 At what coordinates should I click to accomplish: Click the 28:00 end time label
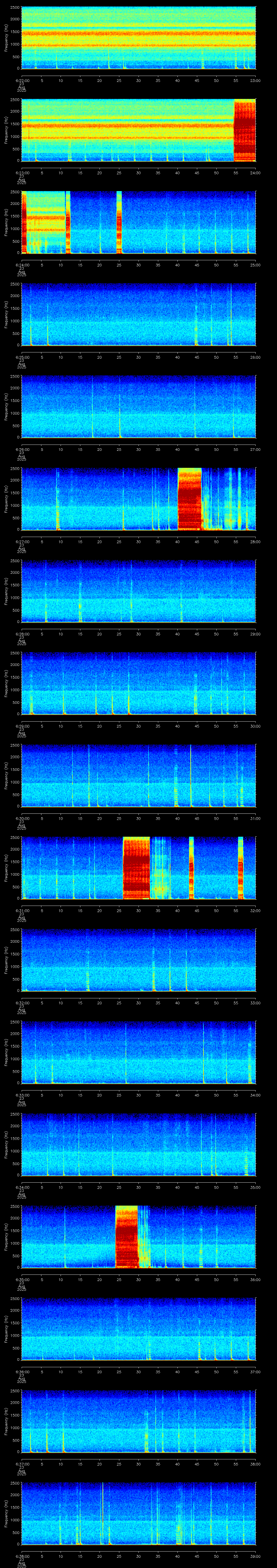tap(255, 542)
